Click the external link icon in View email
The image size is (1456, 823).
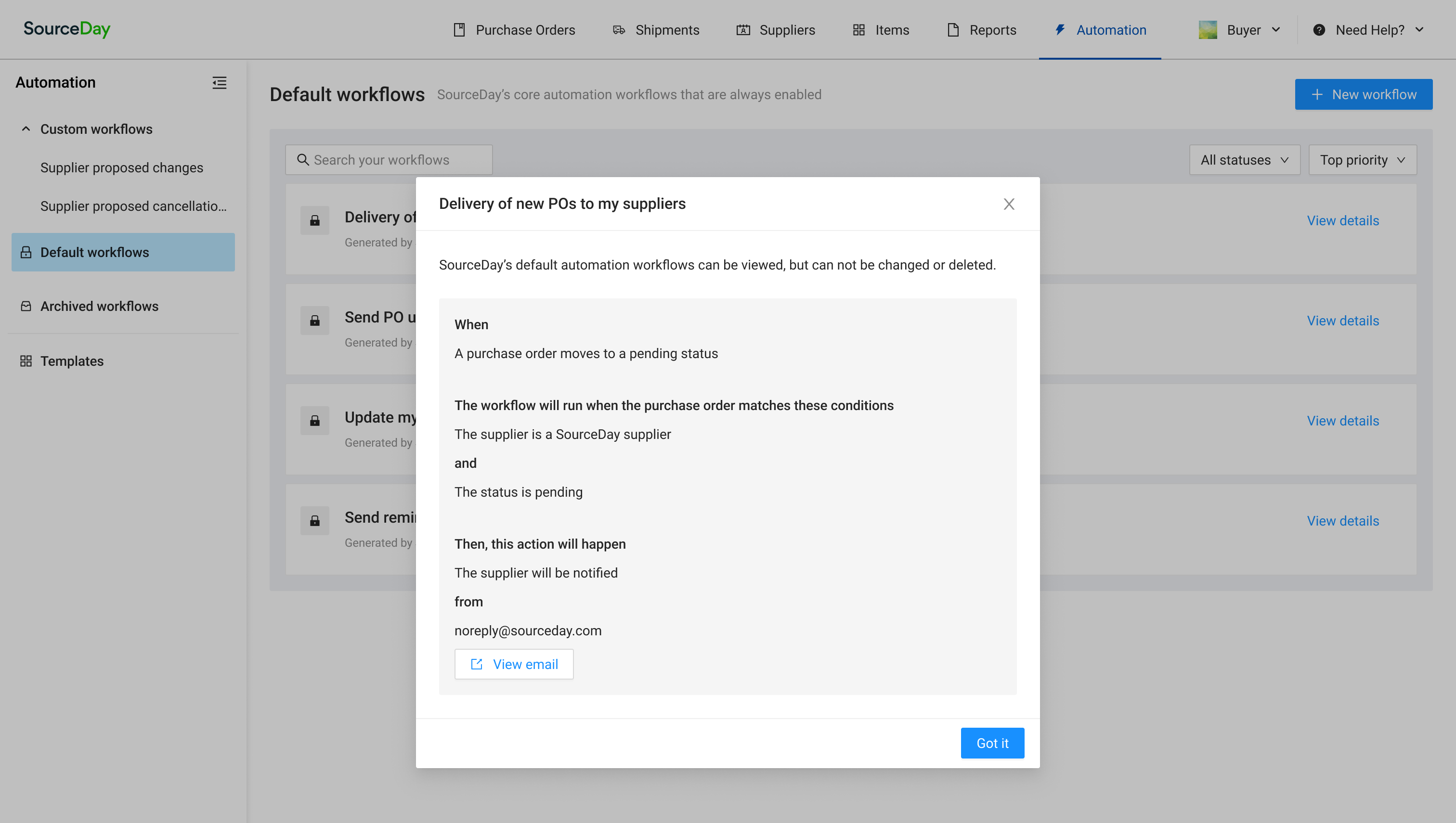pyautogui.click(x=477, y=664)
